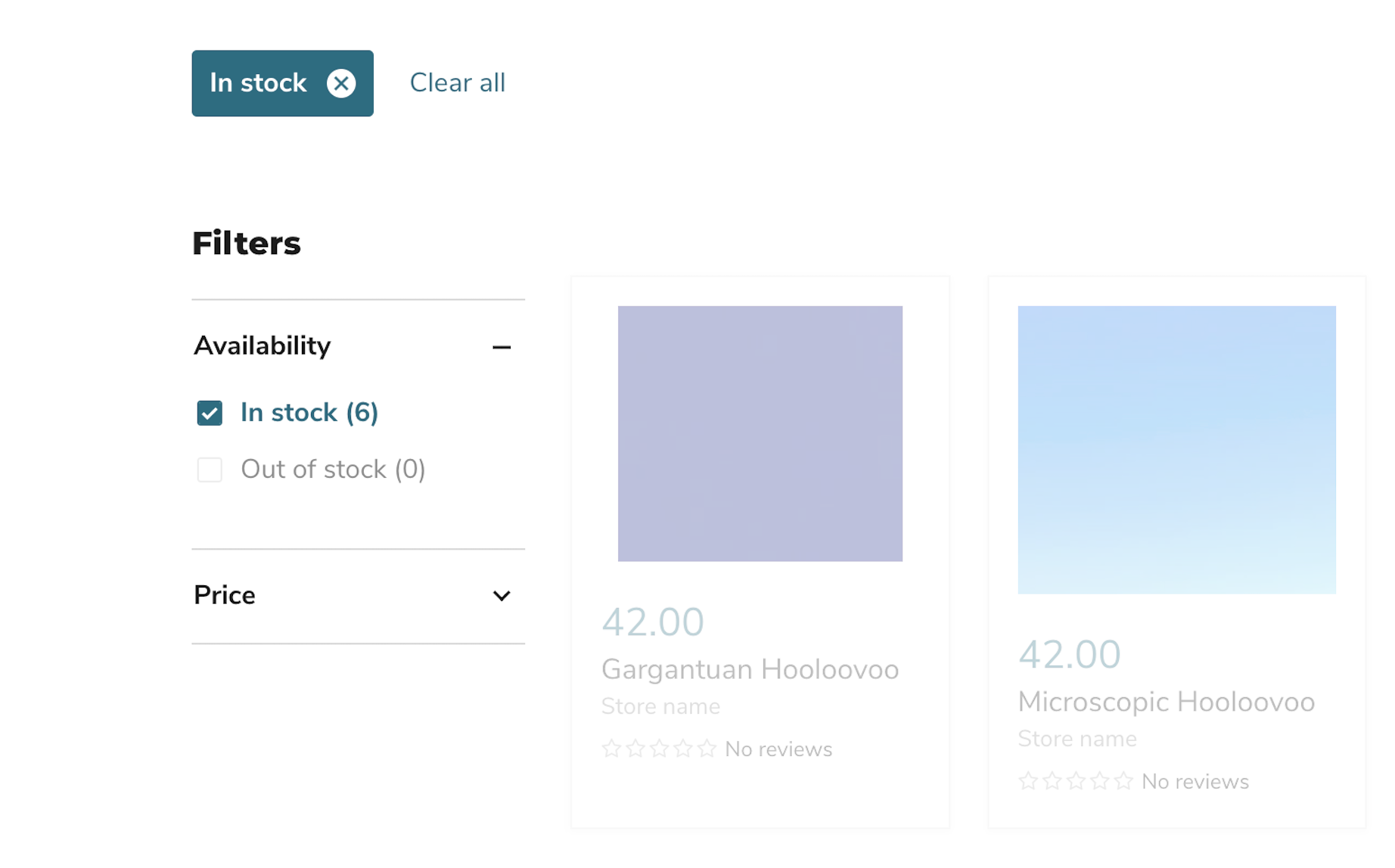Open the Gargantuan Hooloovoo product image
Screen dimensions: 1395x868
pos(760,433)
